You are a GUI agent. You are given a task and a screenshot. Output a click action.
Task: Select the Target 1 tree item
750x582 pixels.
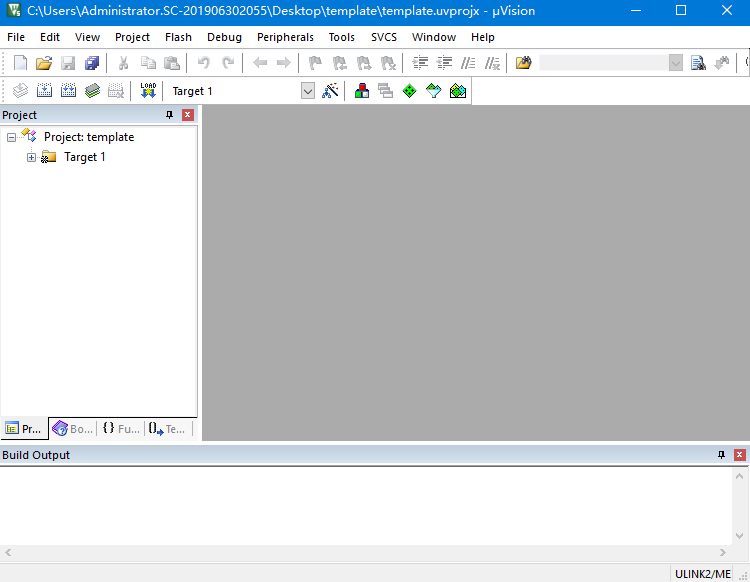tap(85, 157)
